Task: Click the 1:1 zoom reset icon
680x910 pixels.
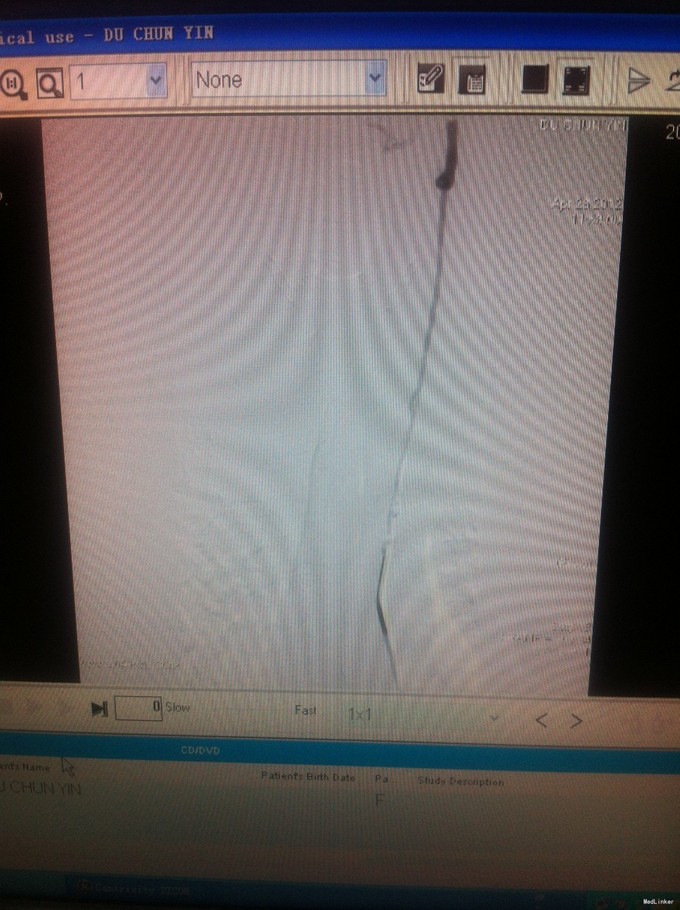Action: [12, 81]
